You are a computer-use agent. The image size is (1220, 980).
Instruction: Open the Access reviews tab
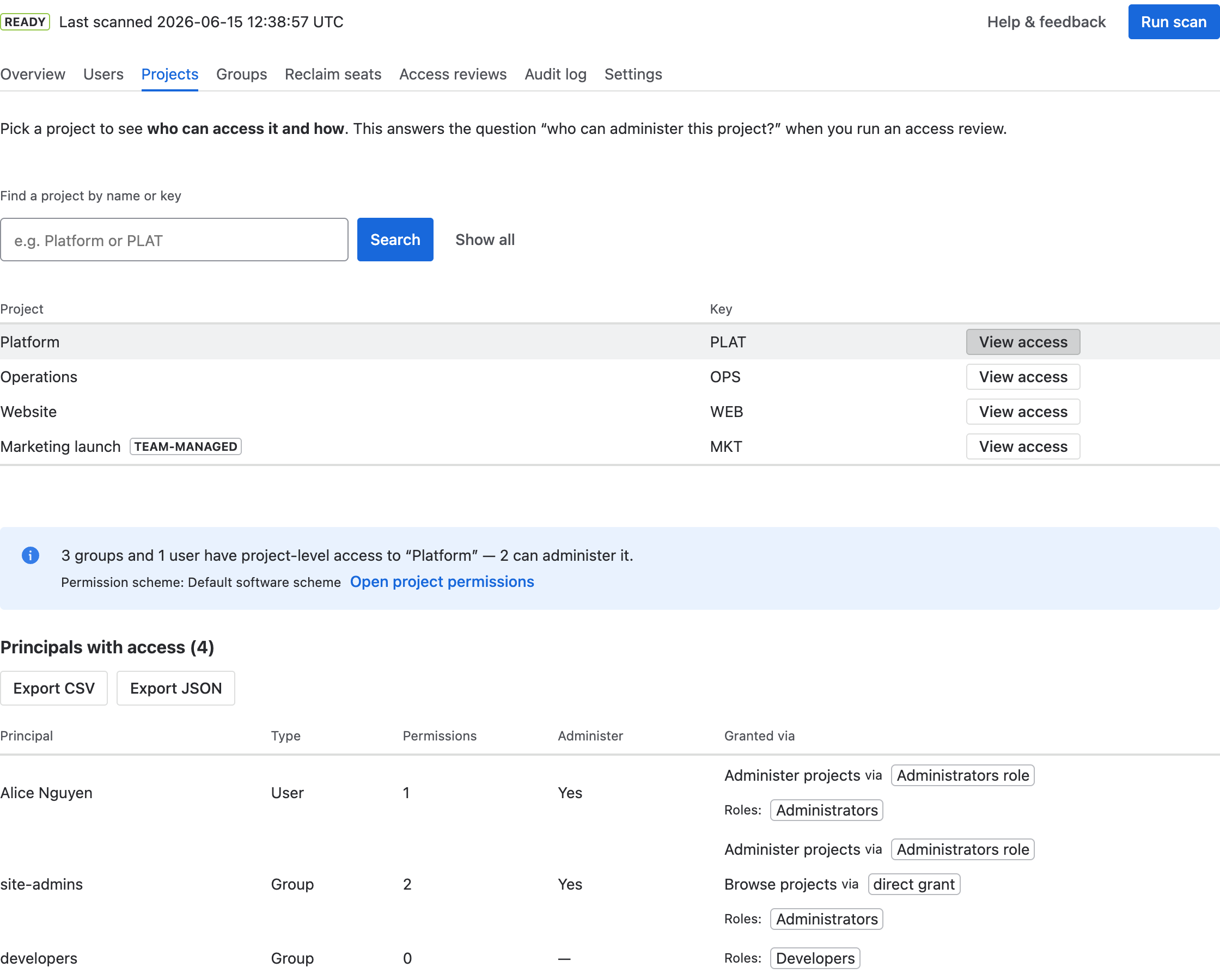[x=453, y=74]
